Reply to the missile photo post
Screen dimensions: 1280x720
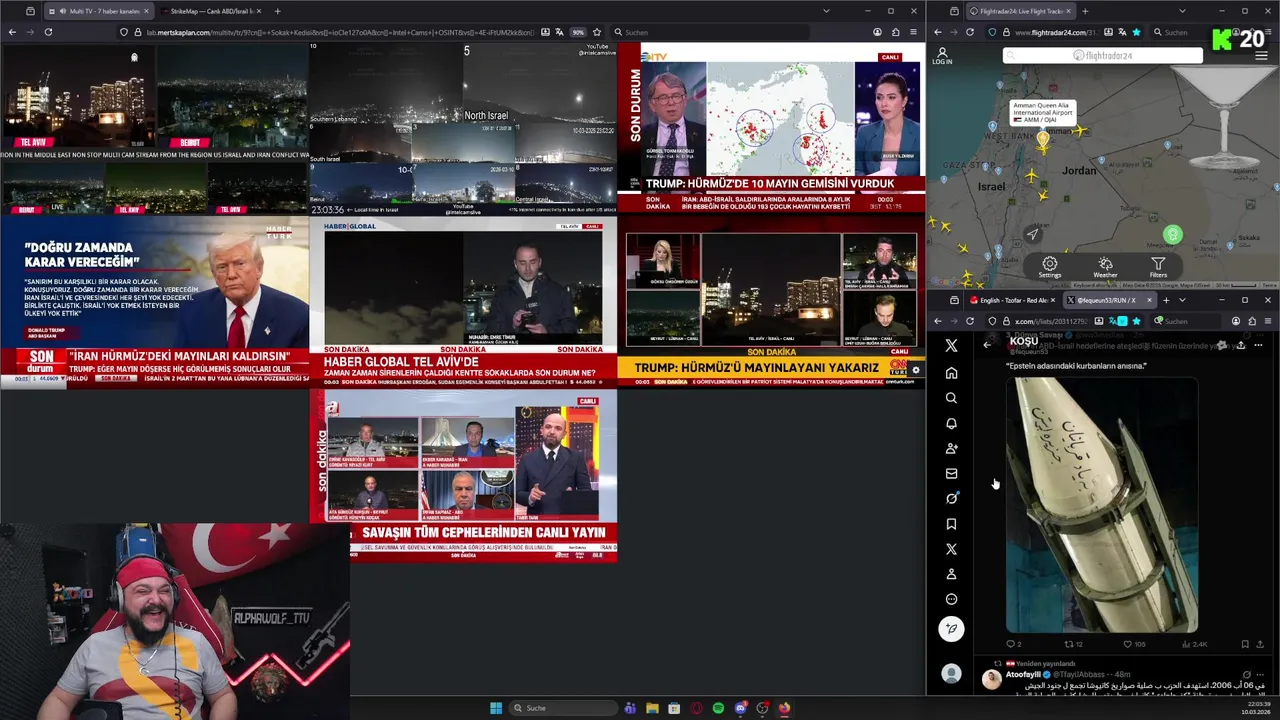coord(1013,644)
